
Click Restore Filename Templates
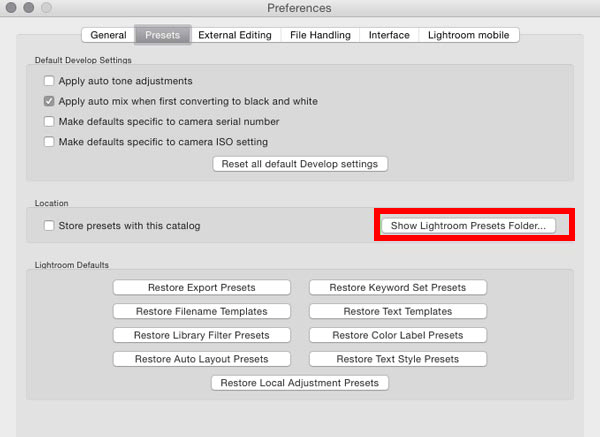[202, 311]
